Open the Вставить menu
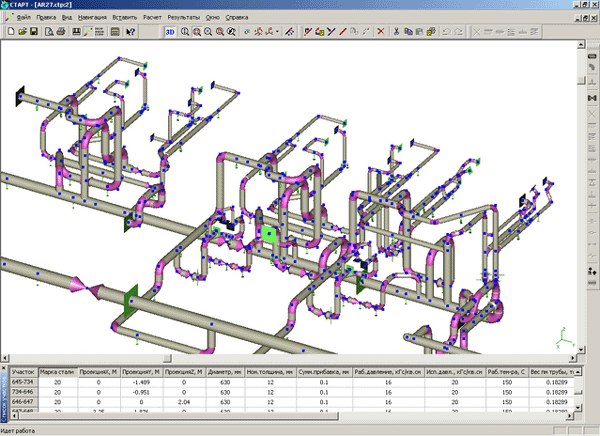The height and width of the screenshot is (436, 600). [x=125, y=17]
